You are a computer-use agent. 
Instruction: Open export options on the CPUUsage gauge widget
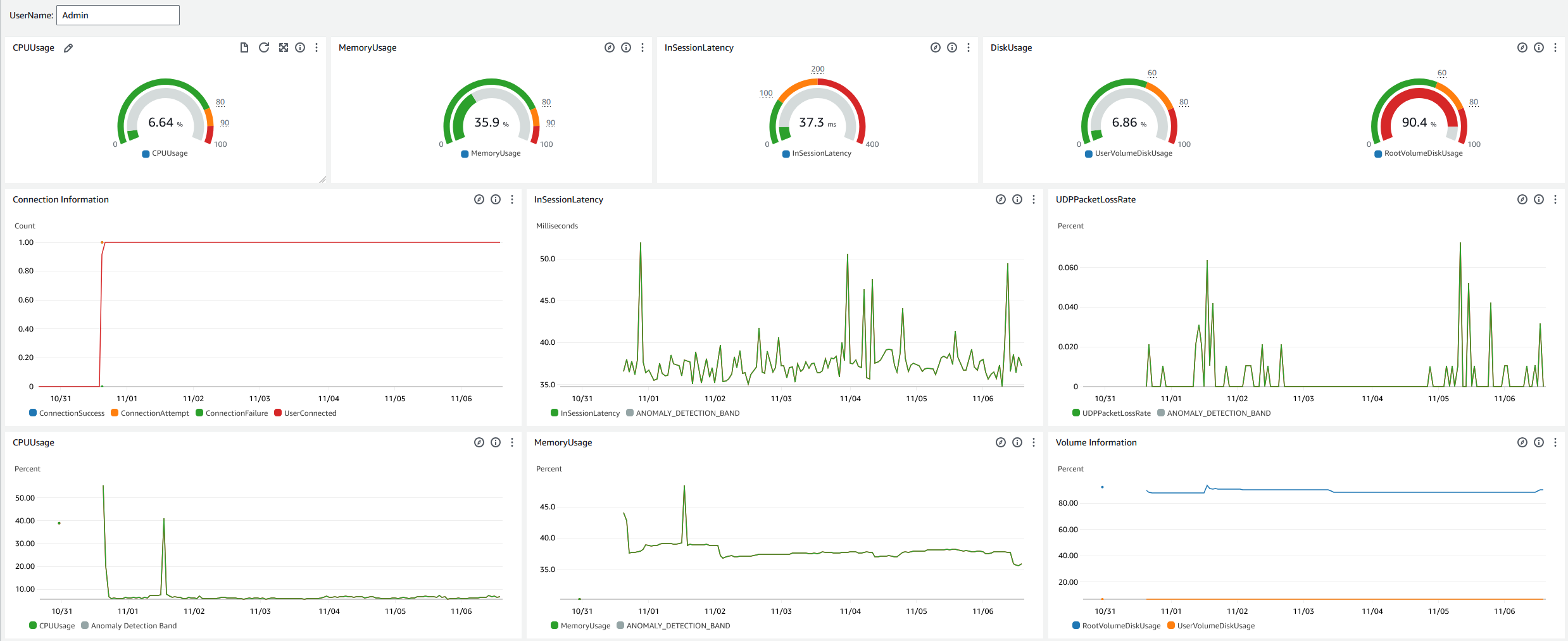tap(244, 47)
